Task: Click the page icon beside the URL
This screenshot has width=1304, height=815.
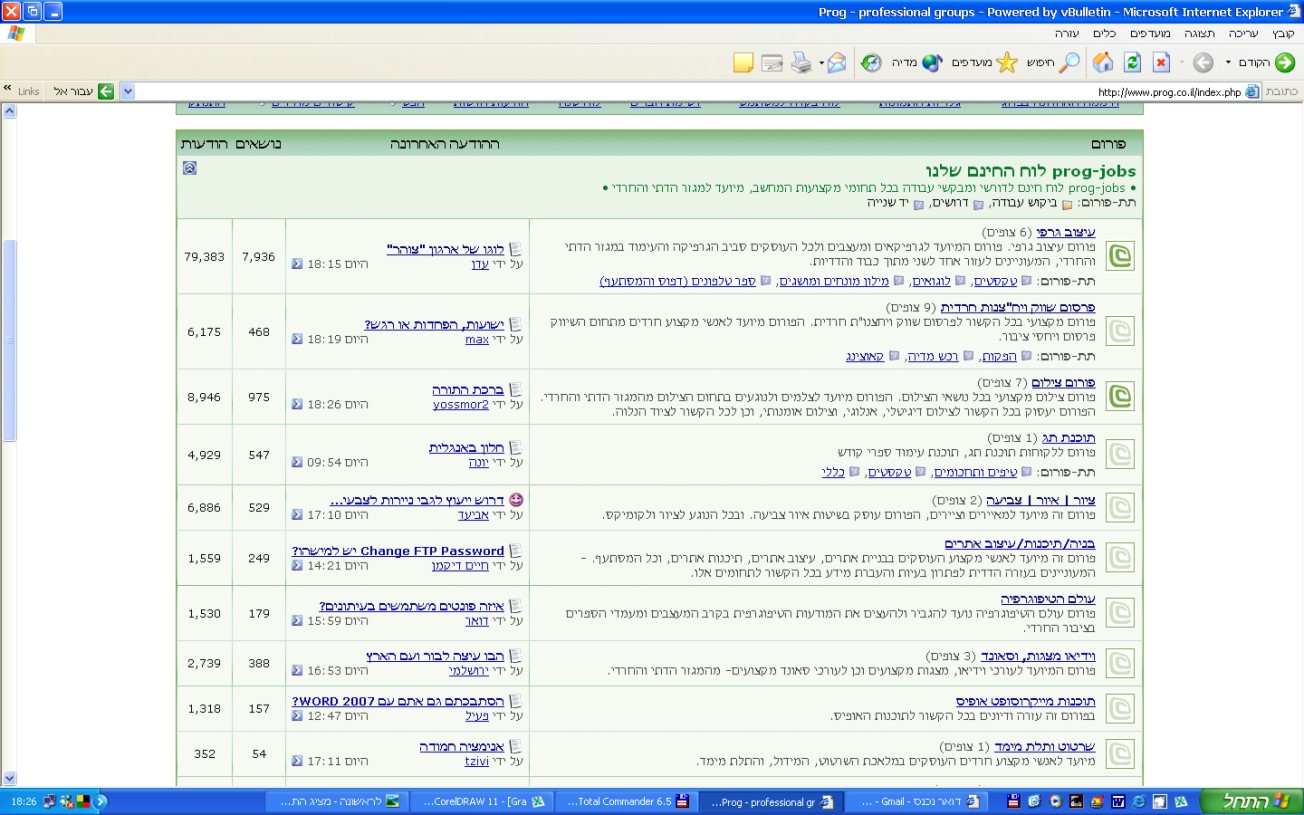Action: point(1252,91)
